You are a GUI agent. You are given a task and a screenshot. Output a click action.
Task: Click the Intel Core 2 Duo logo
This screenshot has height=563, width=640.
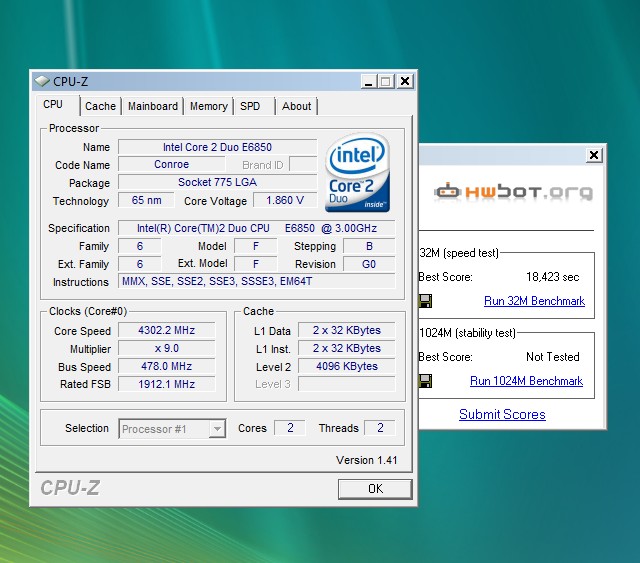pyautogui.click(x=358, y=173)
